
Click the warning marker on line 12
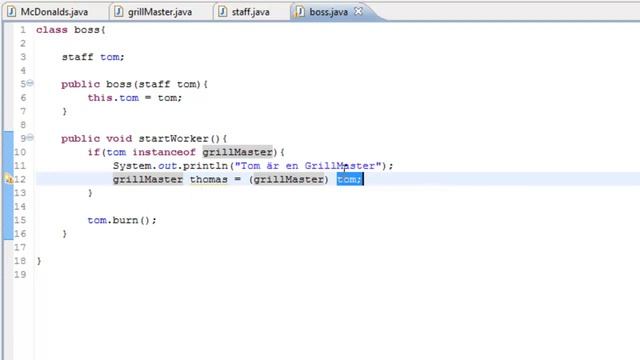(9, 179)
